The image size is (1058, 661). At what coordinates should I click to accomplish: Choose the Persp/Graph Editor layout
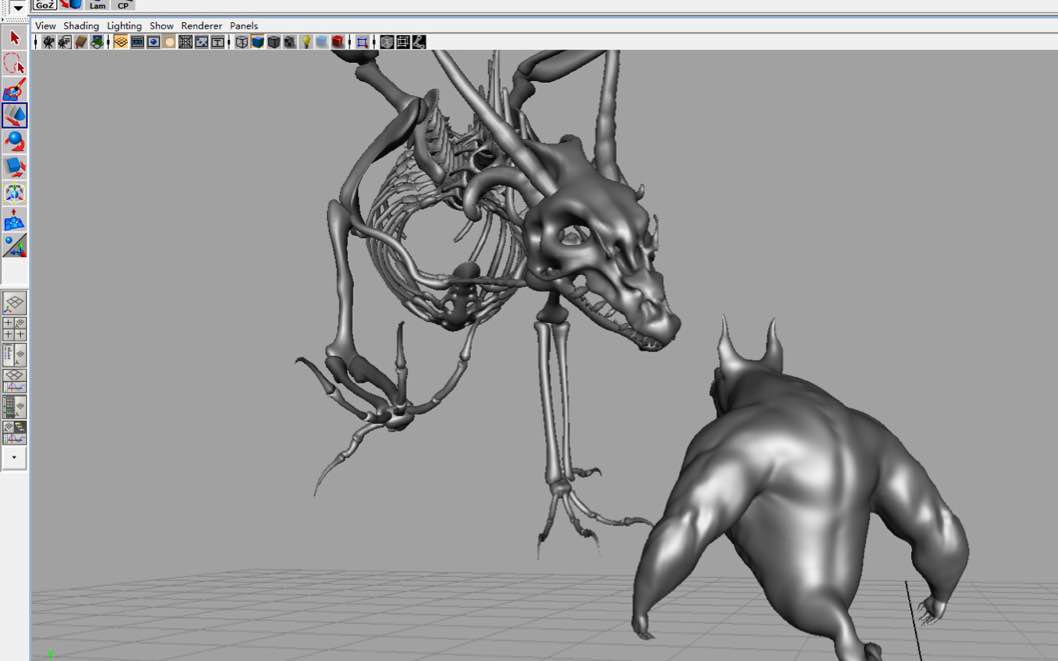[14, 380]
